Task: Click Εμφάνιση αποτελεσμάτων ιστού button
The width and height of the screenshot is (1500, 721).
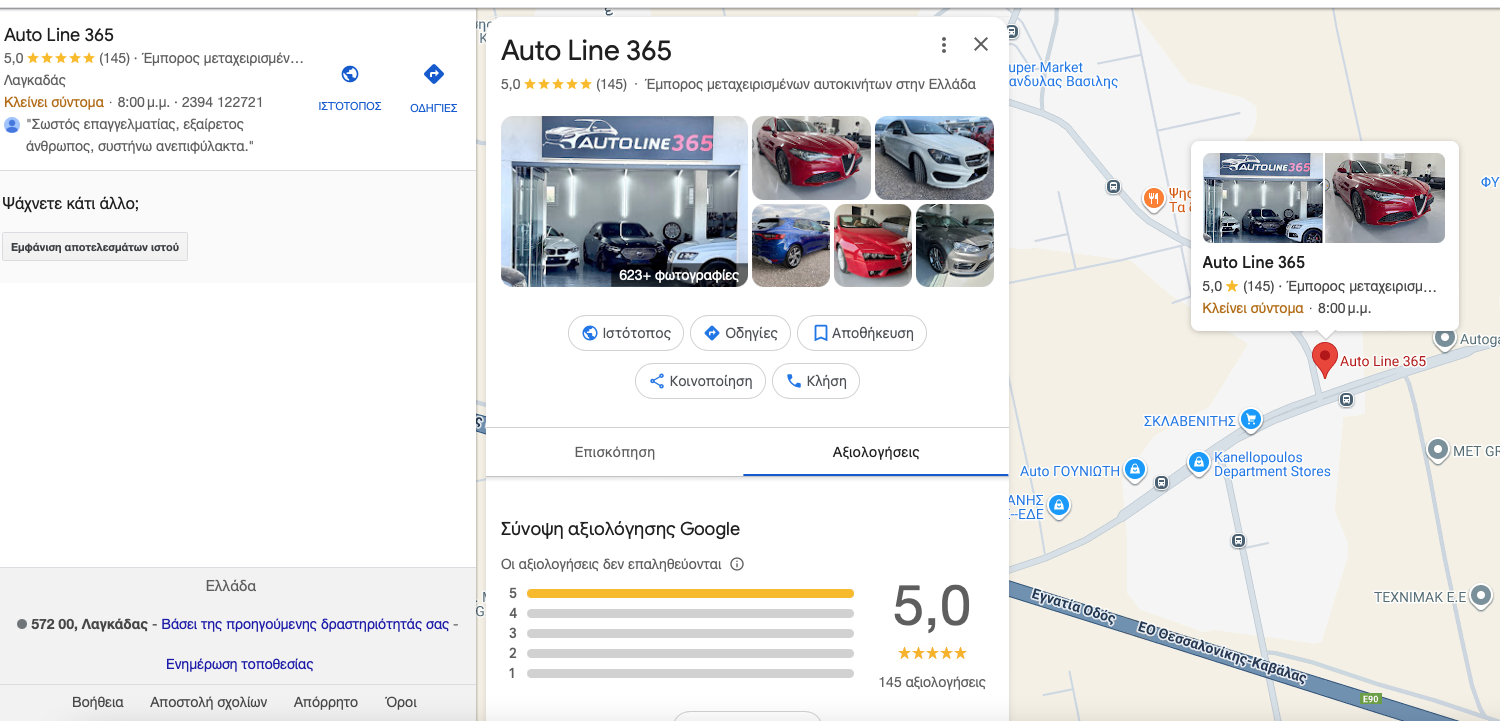Action: tap(95, 247)
